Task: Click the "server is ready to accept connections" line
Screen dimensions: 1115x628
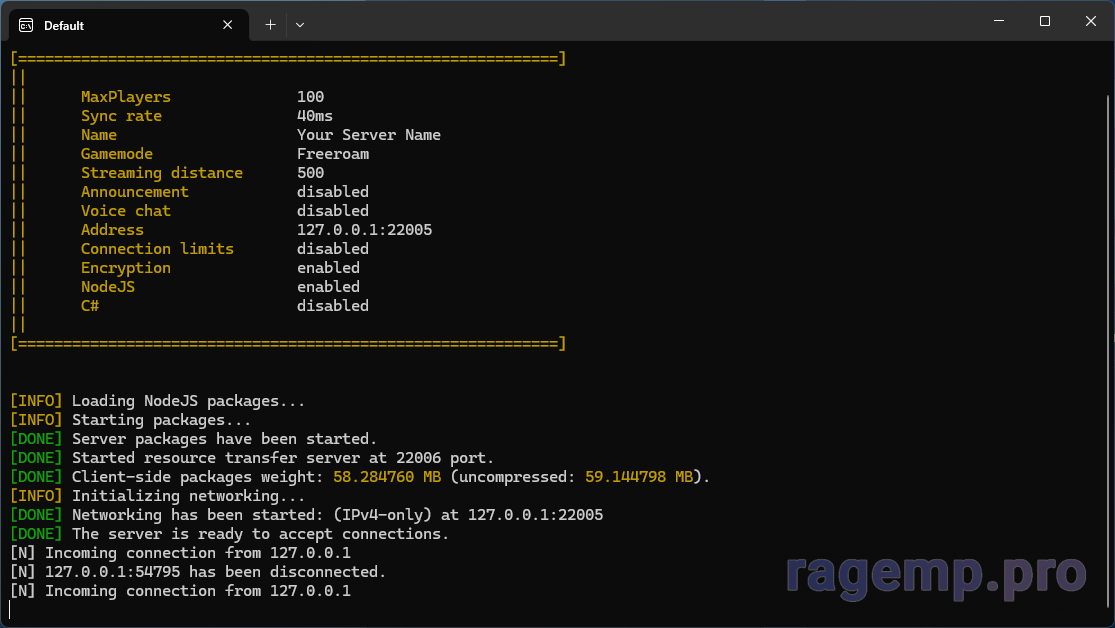Action: (x=260, y=534)
